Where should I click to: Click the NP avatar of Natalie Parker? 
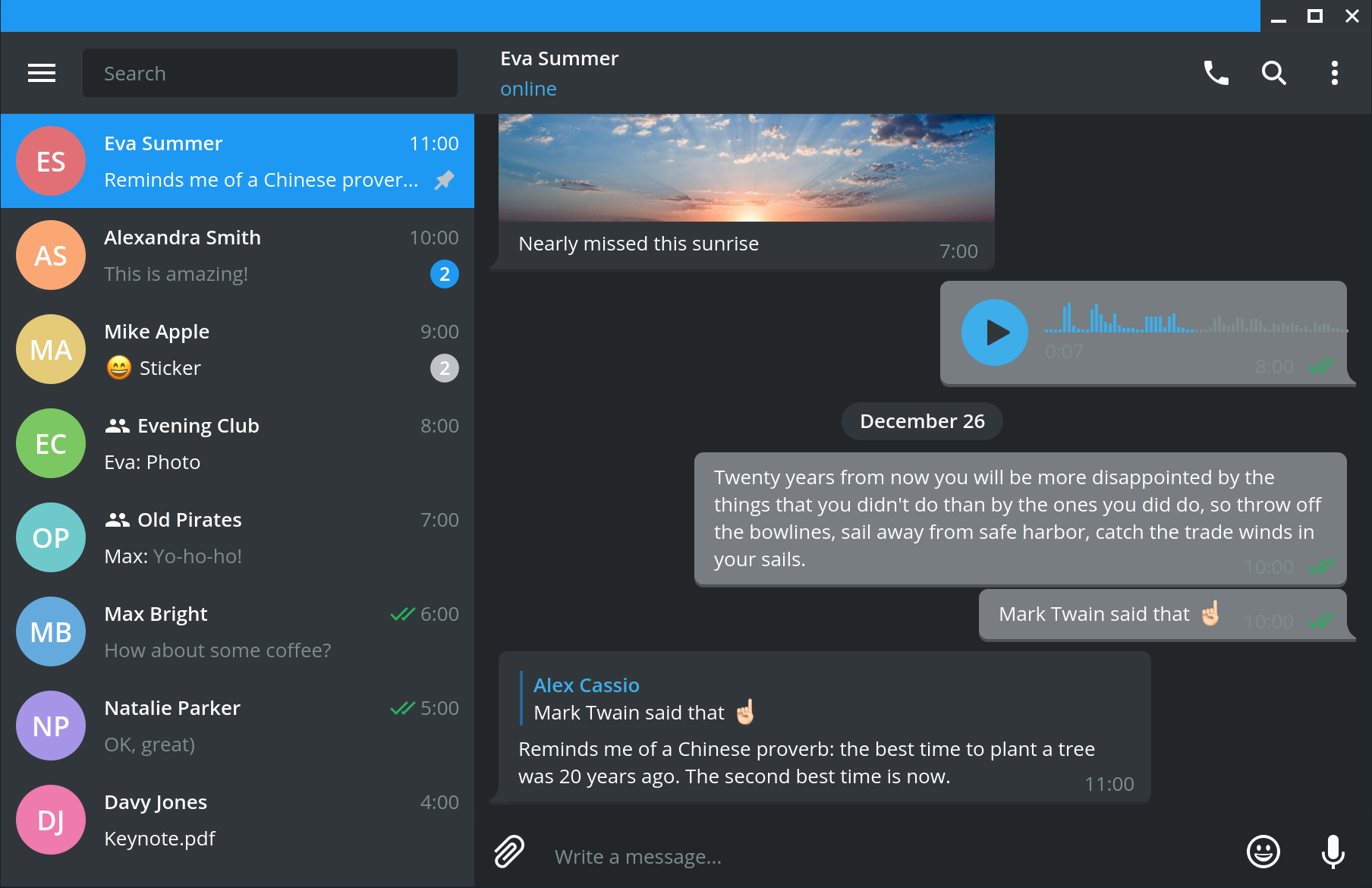[x=51, y=726]
